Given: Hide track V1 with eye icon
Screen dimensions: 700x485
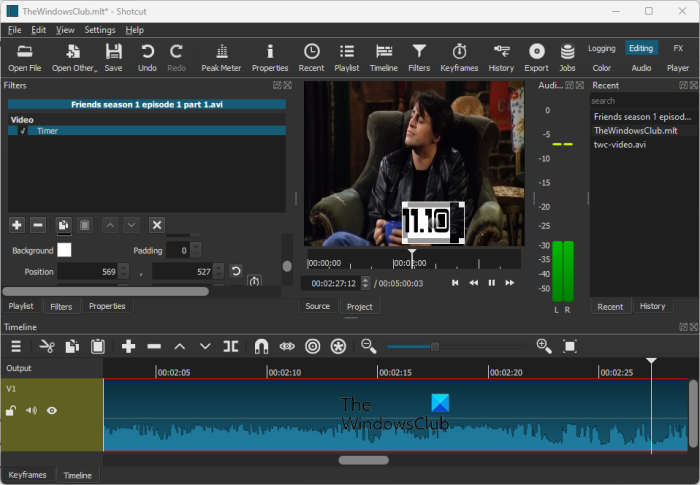Looking at the screenshot, I should [x=51, y=410].
